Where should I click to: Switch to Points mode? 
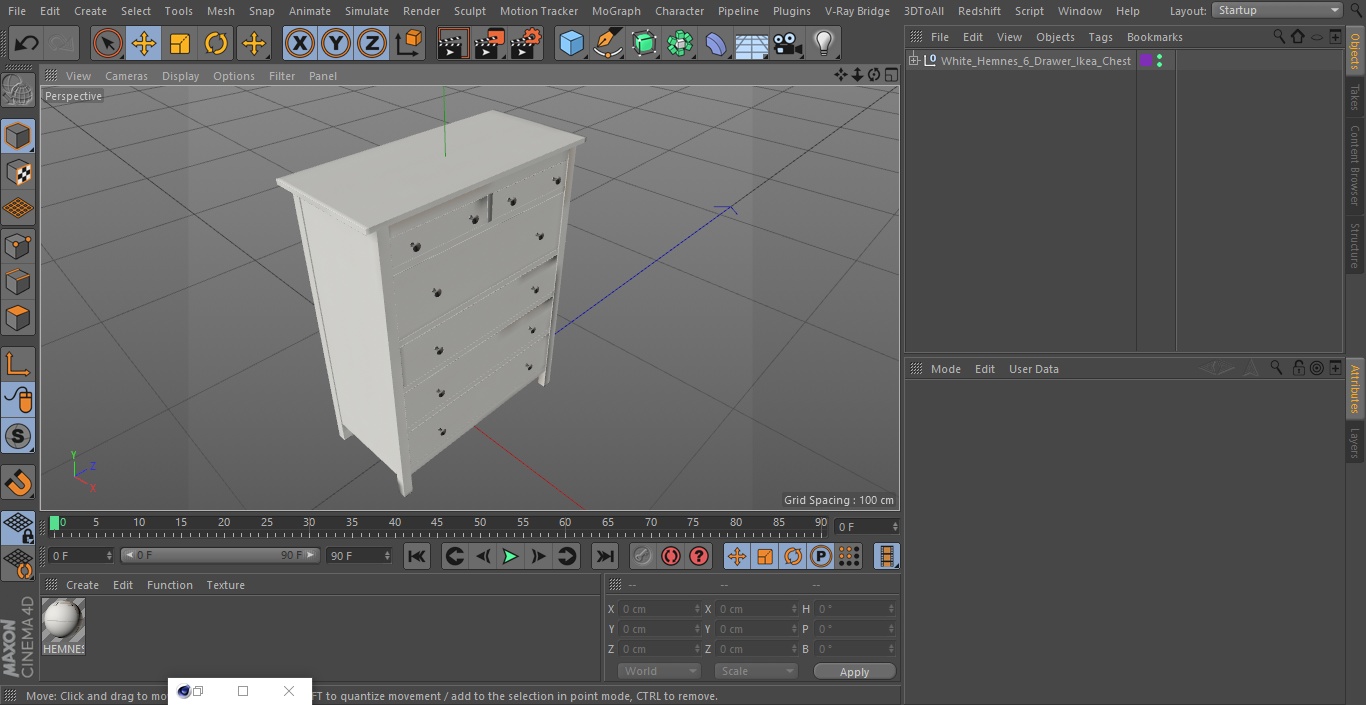click(18, 245)
